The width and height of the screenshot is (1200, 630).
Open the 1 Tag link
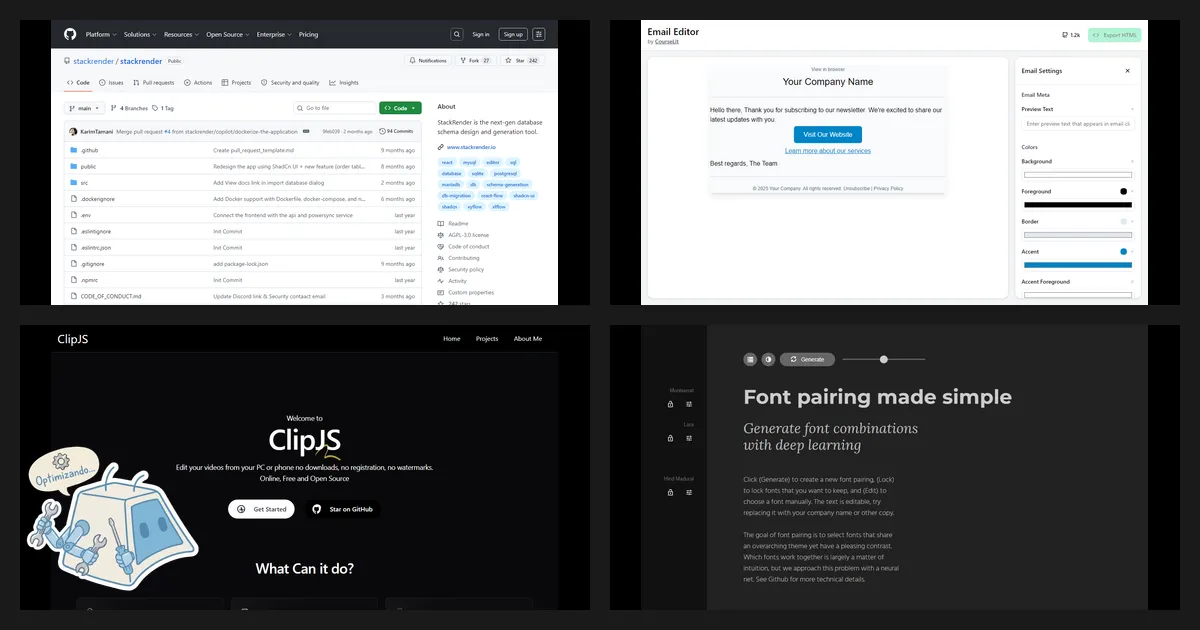click(x=163, y=108)
